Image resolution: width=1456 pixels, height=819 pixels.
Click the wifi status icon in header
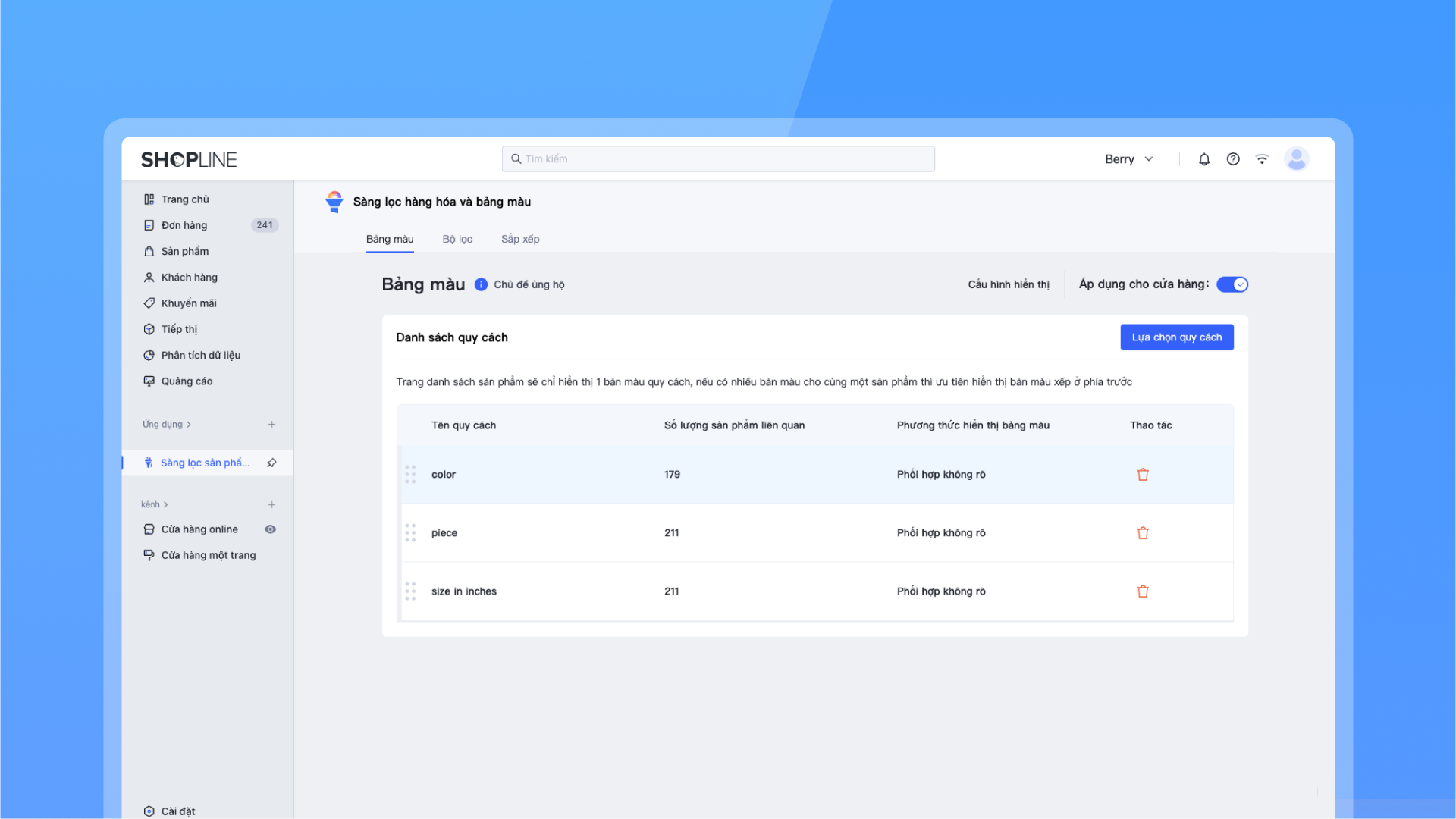click(1262, 159)
